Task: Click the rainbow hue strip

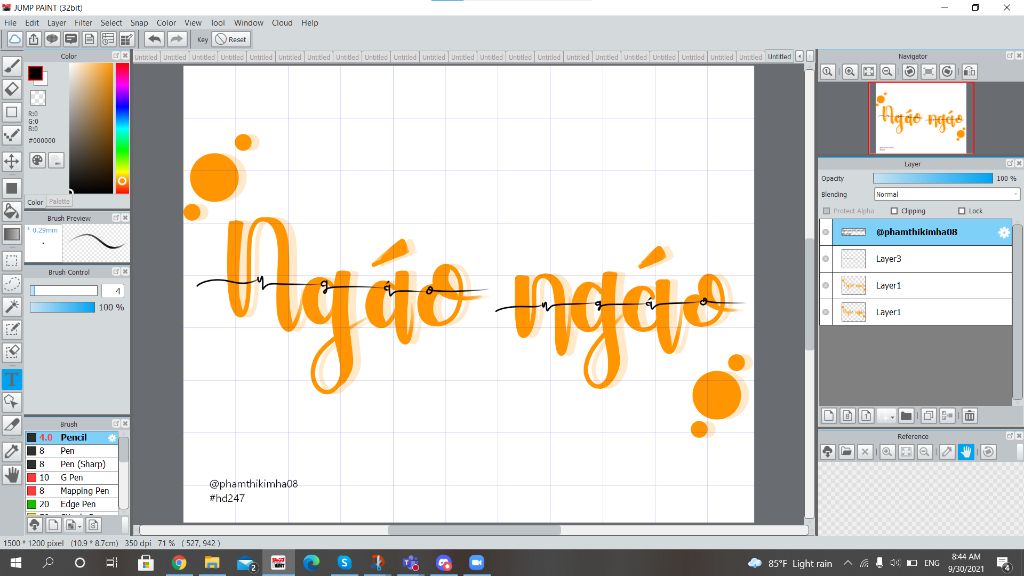Action: tap(122, 128)
